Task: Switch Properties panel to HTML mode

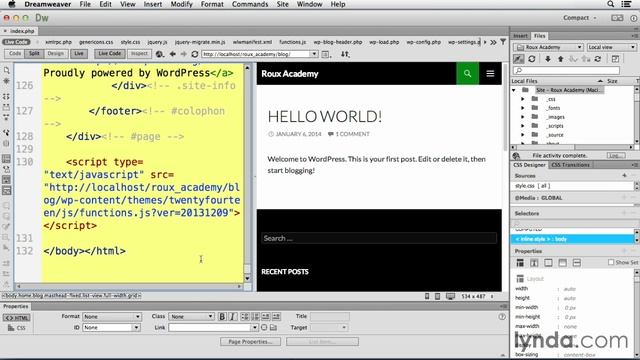Action: pyautogui.click(x=17, y=318)
